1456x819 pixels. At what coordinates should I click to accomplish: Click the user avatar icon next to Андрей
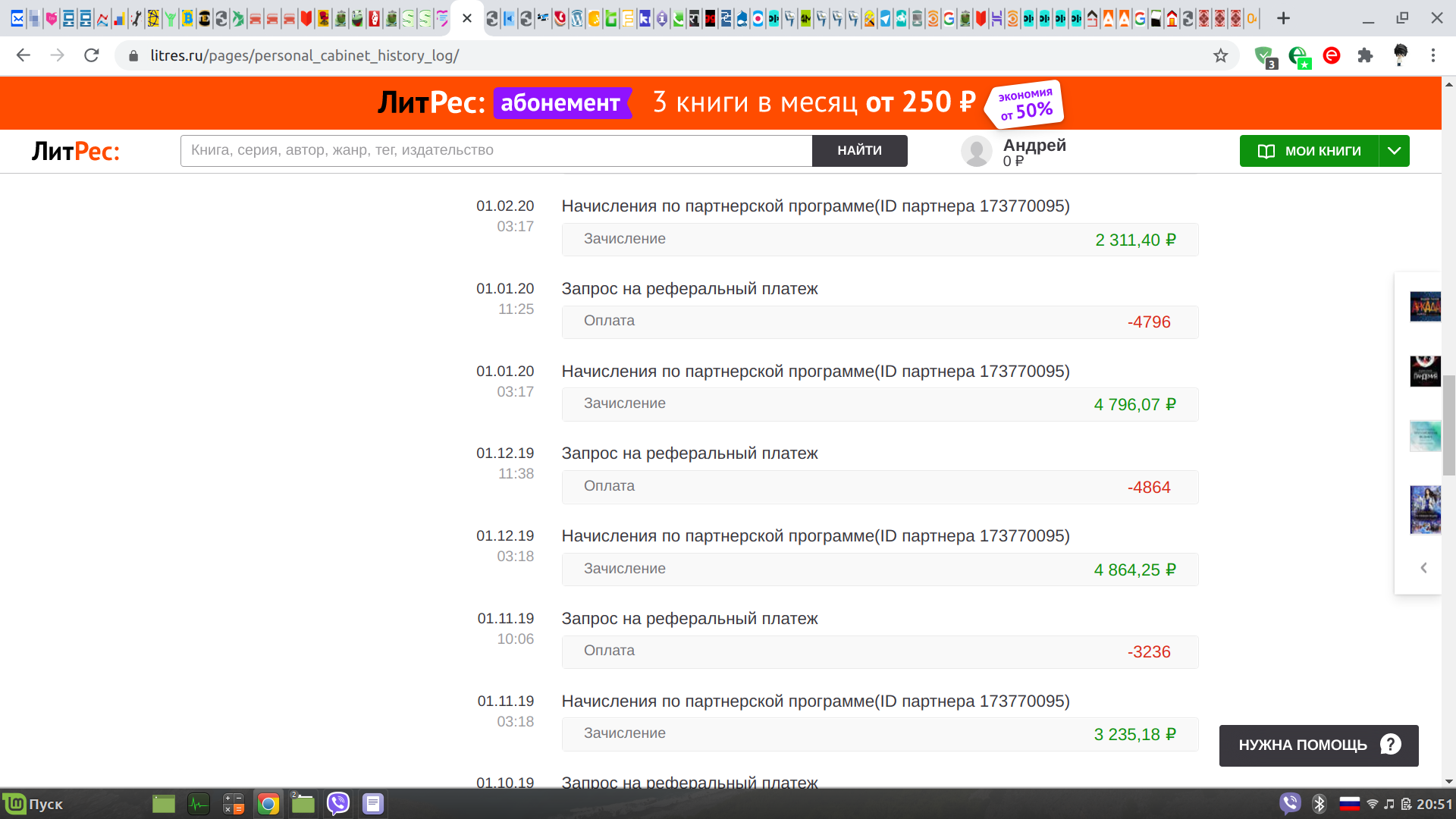(x=976, y=151)
